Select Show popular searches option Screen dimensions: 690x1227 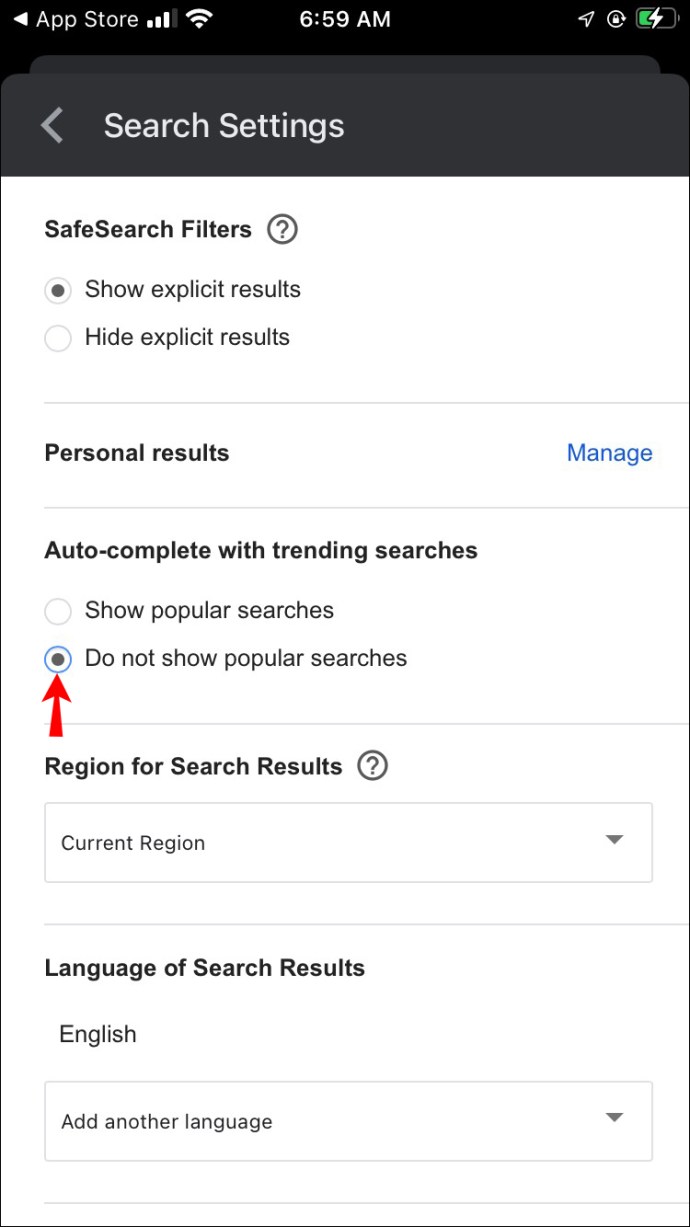point(58,611)
